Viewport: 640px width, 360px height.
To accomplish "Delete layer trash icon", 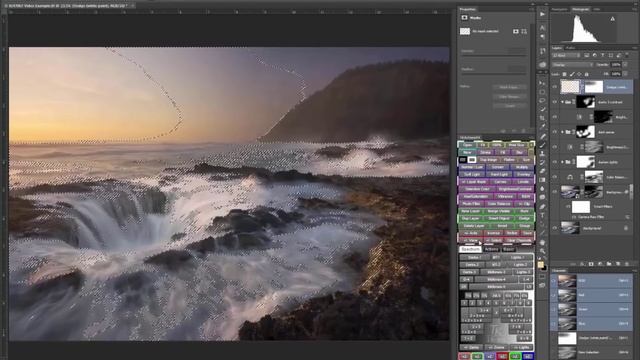I will pyautogui.click(x=627, y=264).
